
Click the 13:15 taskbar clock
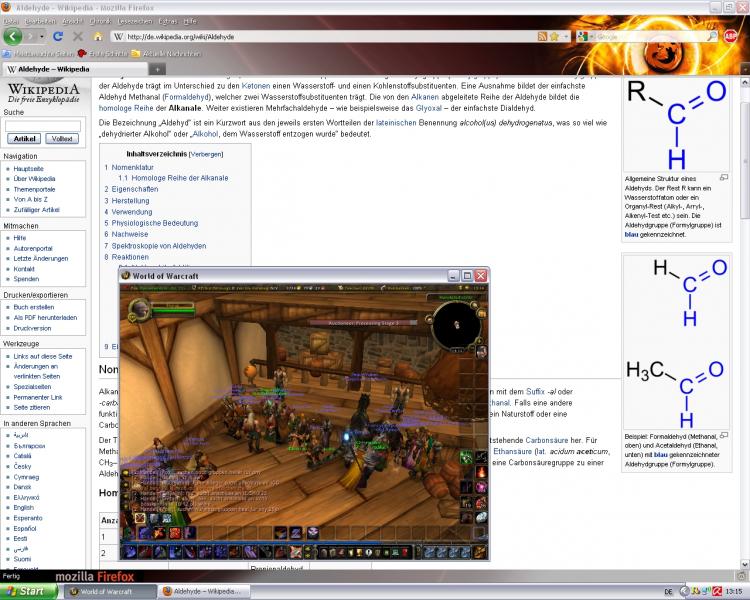733,592
